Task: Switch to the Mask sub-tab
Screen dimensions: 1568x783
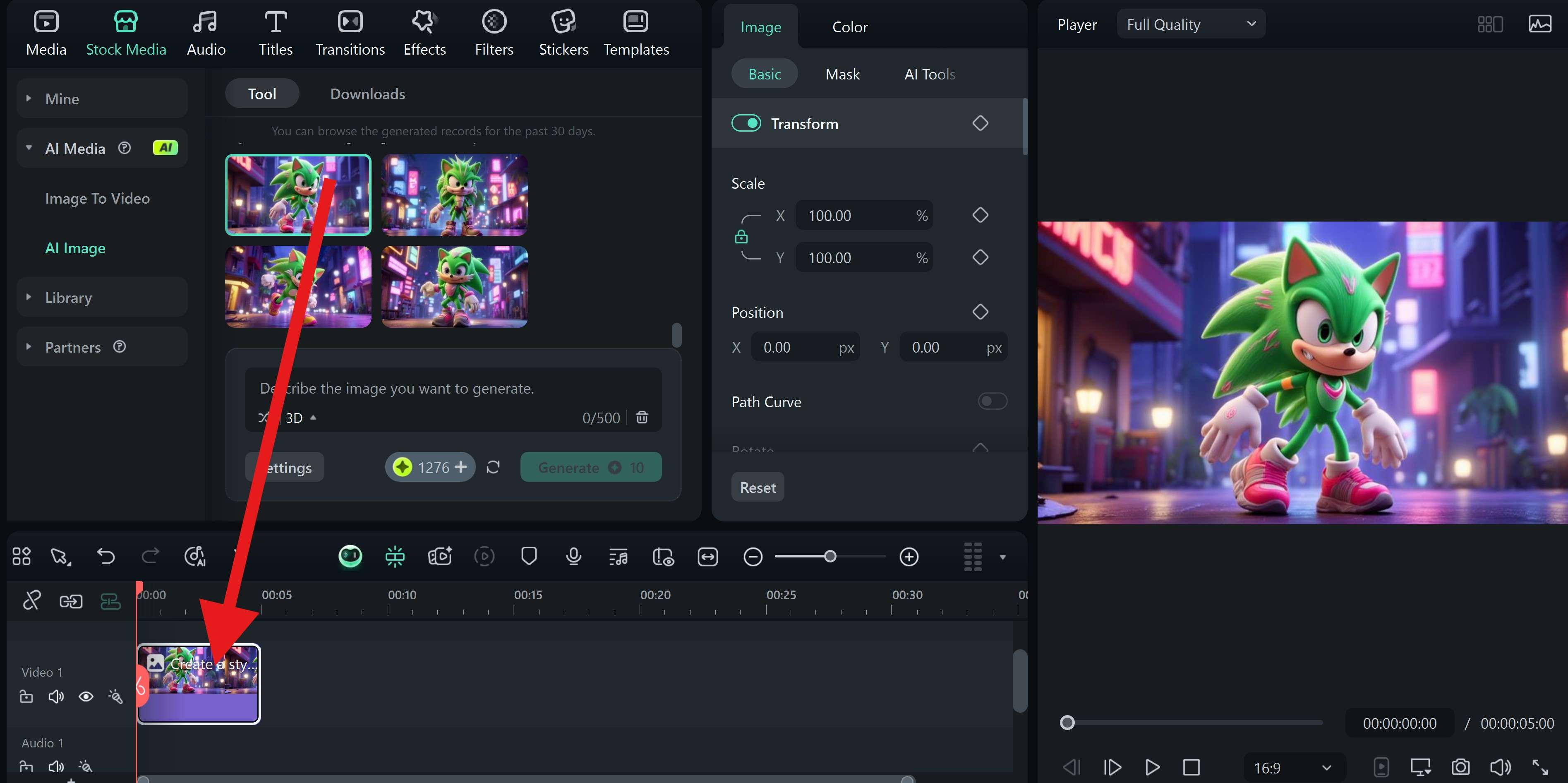Action: [842, 74]
